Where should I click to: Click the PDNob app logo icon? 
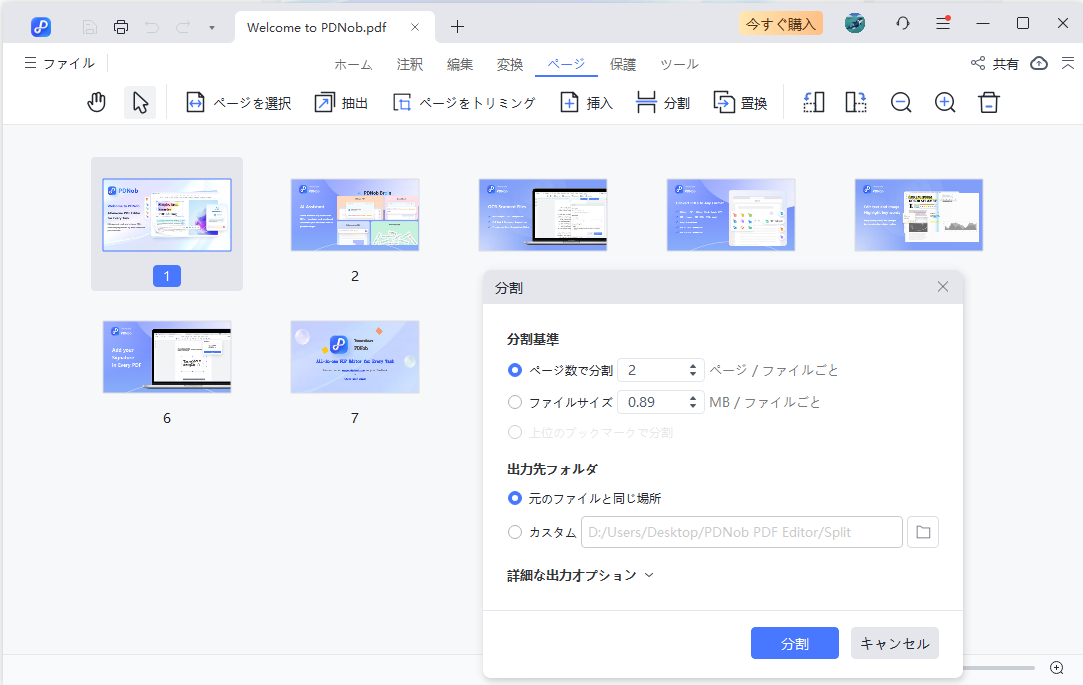pos(41,27)
